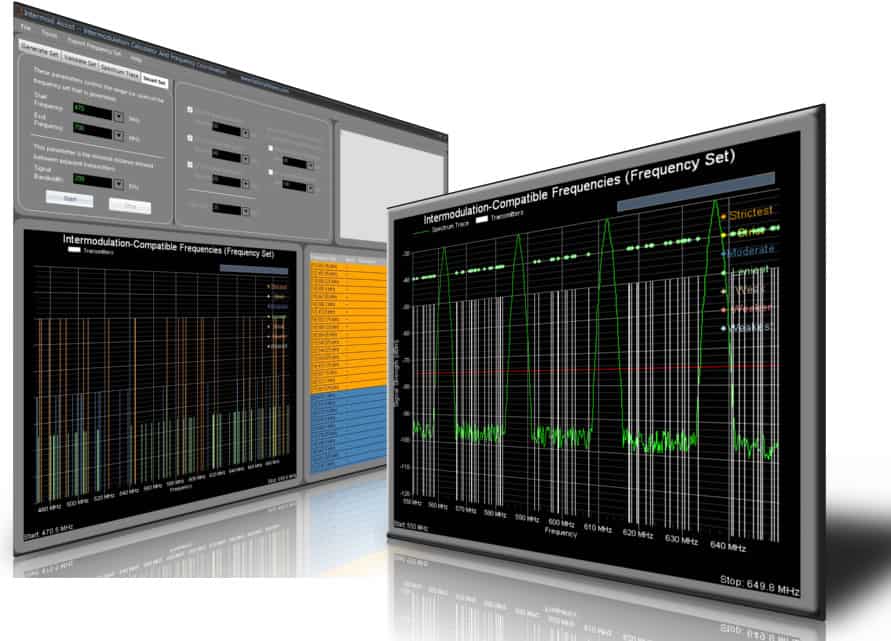891x641 pixels.
Task: Select the Weakest legend entry in the front chart
Action: pyautogui.click(x=747, y=327)
